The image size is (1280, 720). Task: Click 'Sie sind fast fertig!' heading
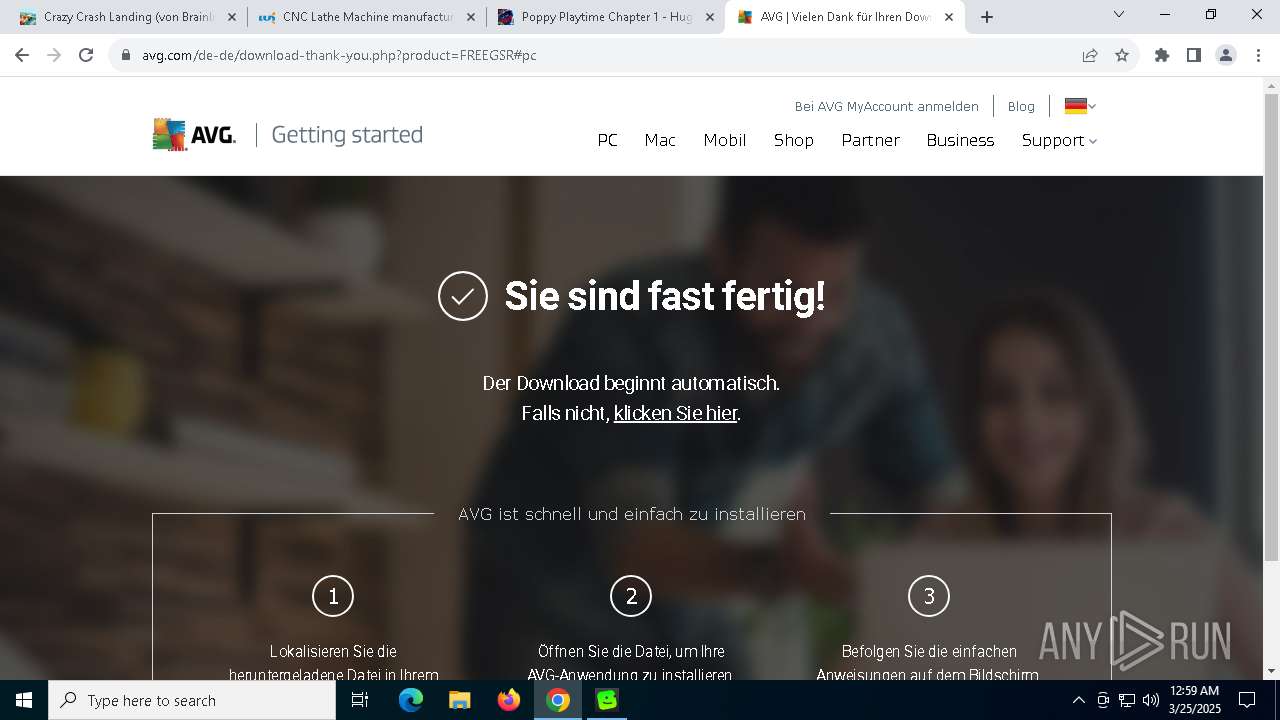point(665,296)
